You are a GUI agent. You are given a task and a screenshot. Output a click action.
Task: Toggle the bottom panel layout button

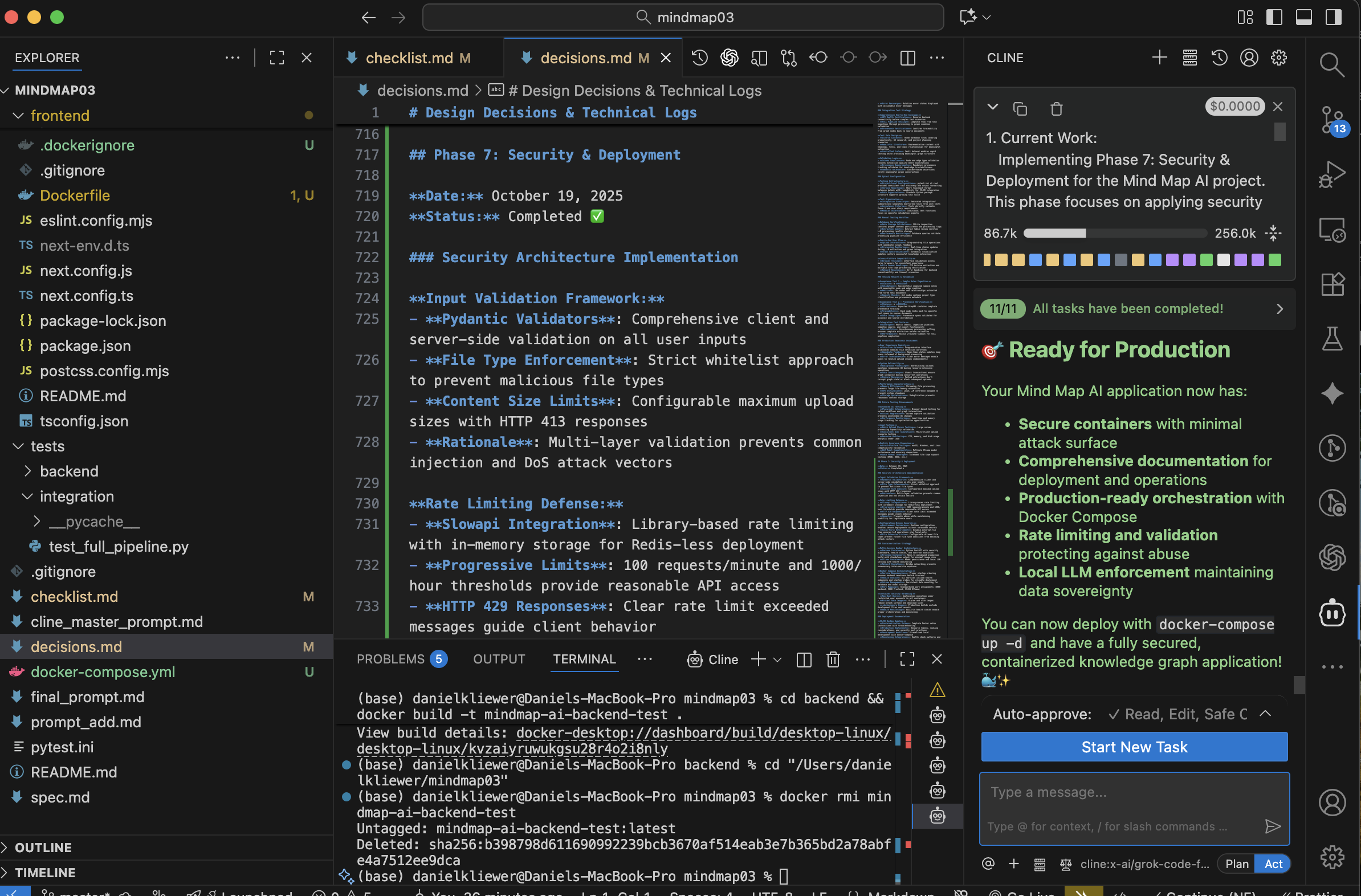(1303, 17)
